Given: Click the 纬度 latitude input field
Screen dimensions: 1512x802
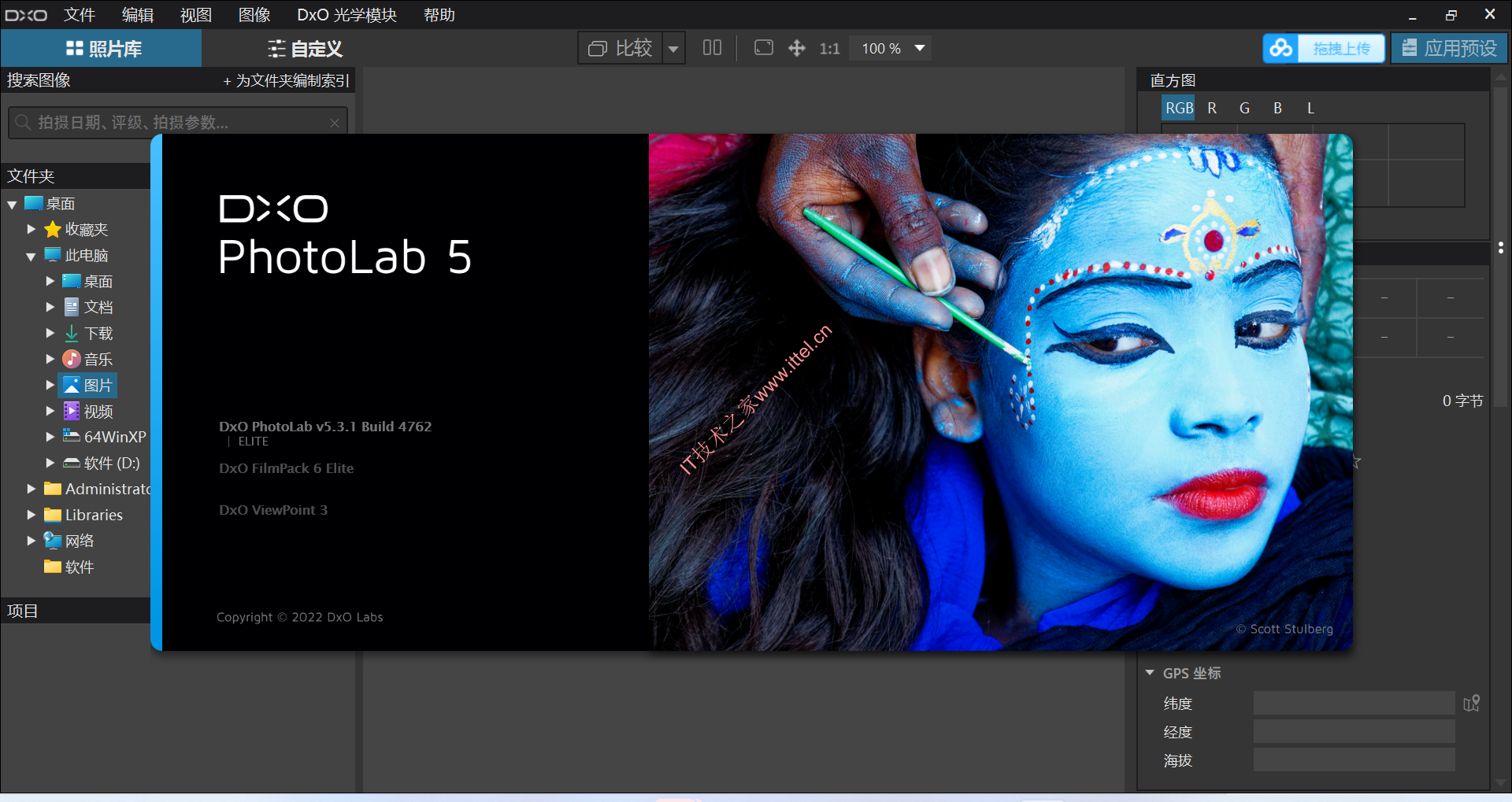Looking at the screenshot, I should pyautogui.click(x=1354, y=703).
